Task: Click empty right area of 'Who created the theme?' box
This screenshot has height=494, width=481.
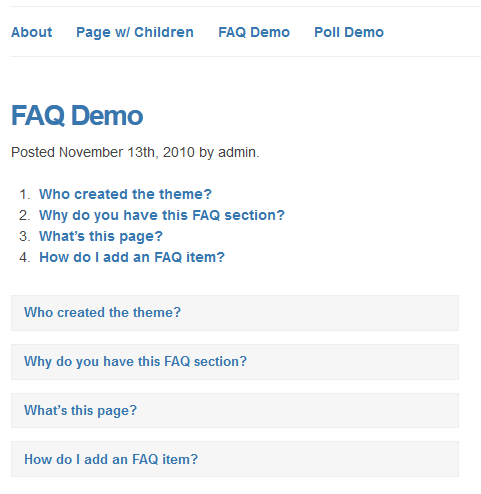Action: (320, 313)
